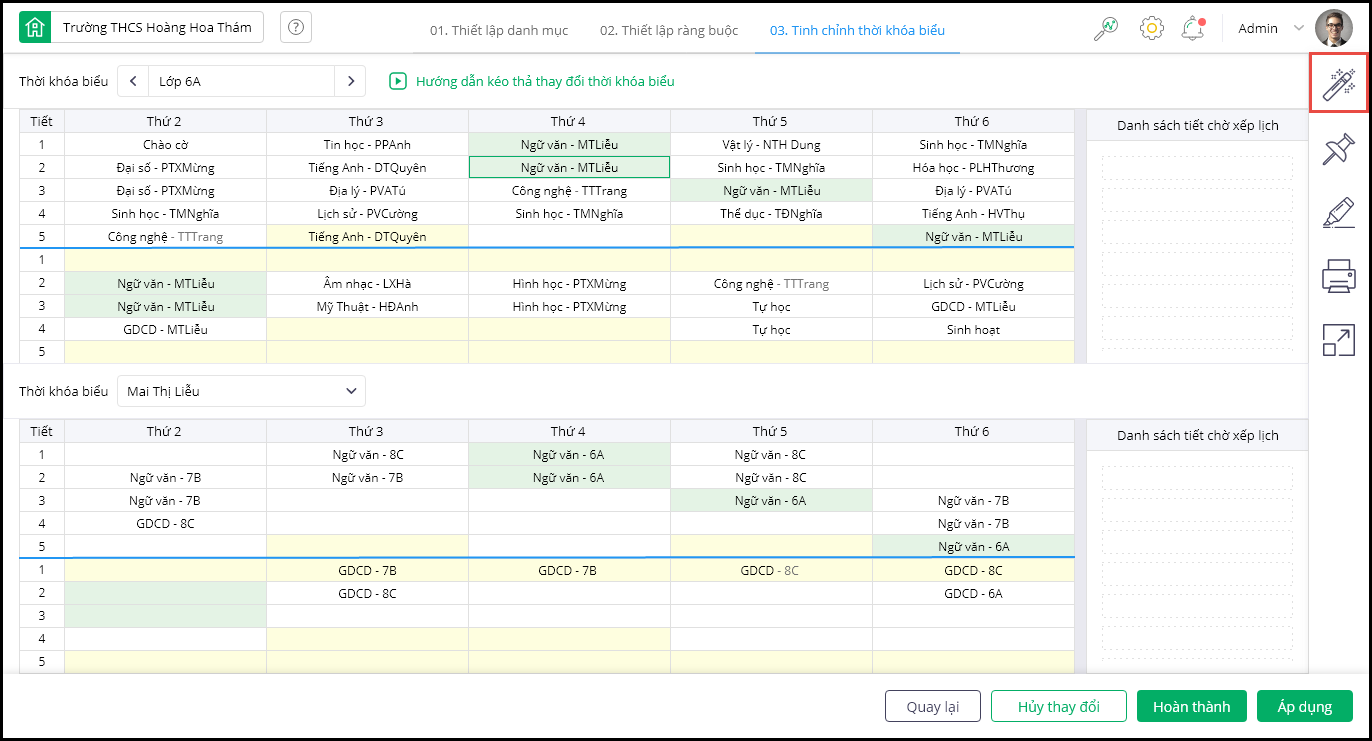Screen dimensions: 1372x741
Task: Click the magnifier analytics icon in header
Action: coord(1105,28)
